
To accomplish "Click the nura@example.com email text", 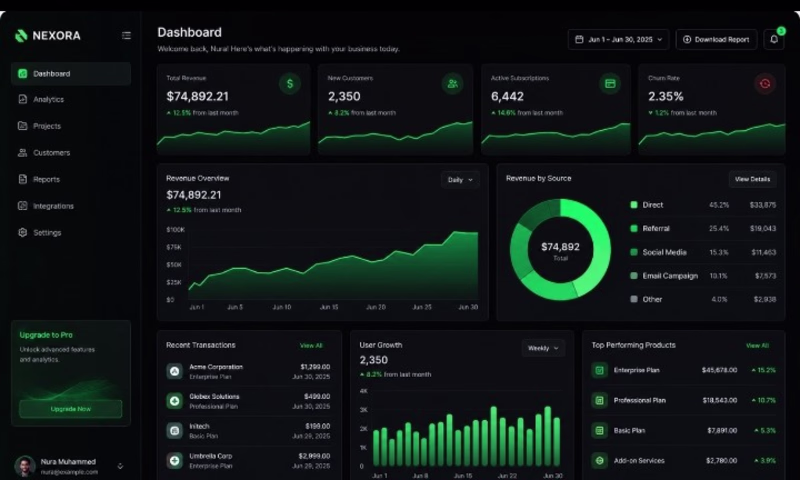I will click(69, 472).
